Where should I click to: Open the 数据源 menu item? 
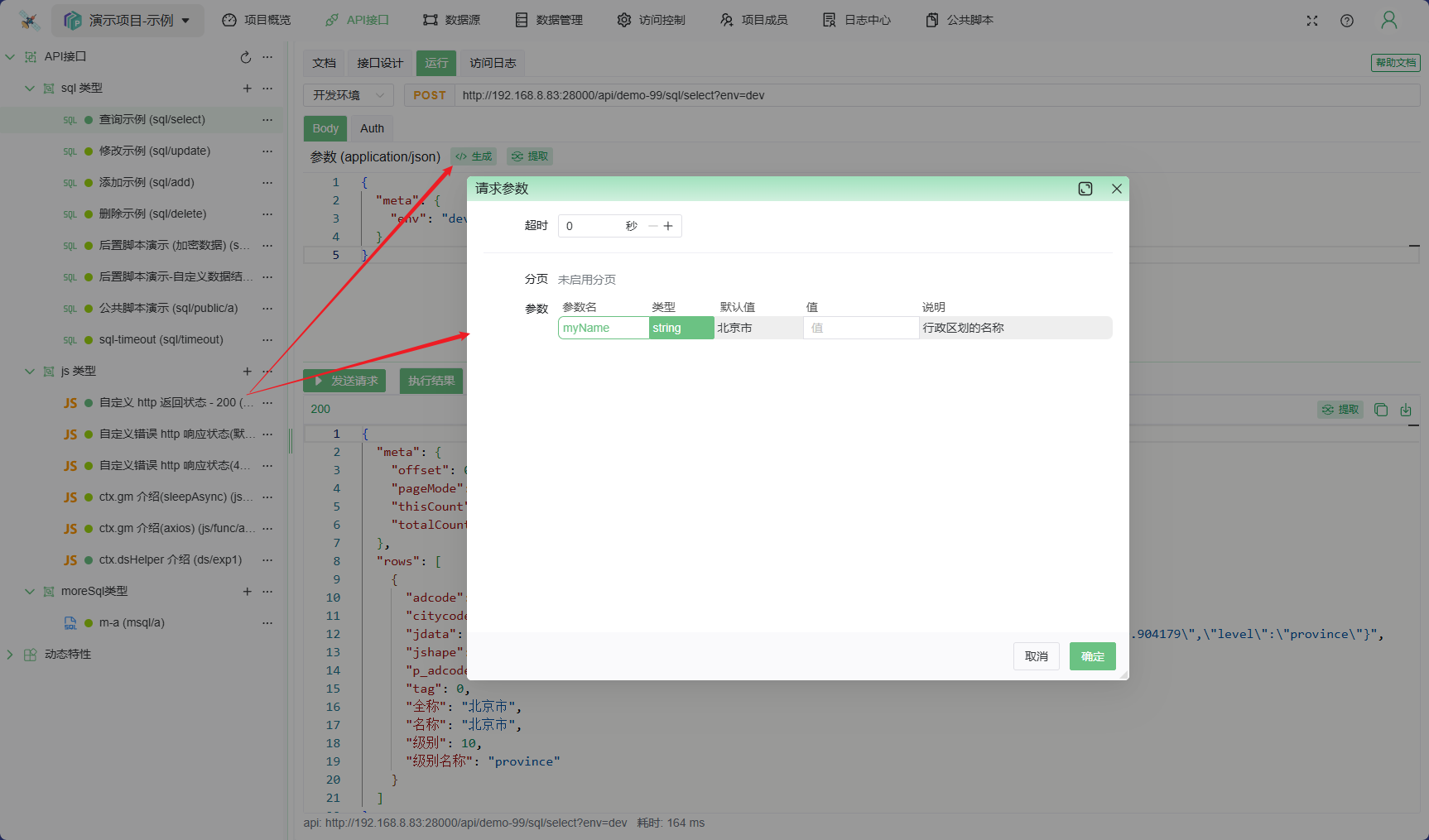click(451, 20)
